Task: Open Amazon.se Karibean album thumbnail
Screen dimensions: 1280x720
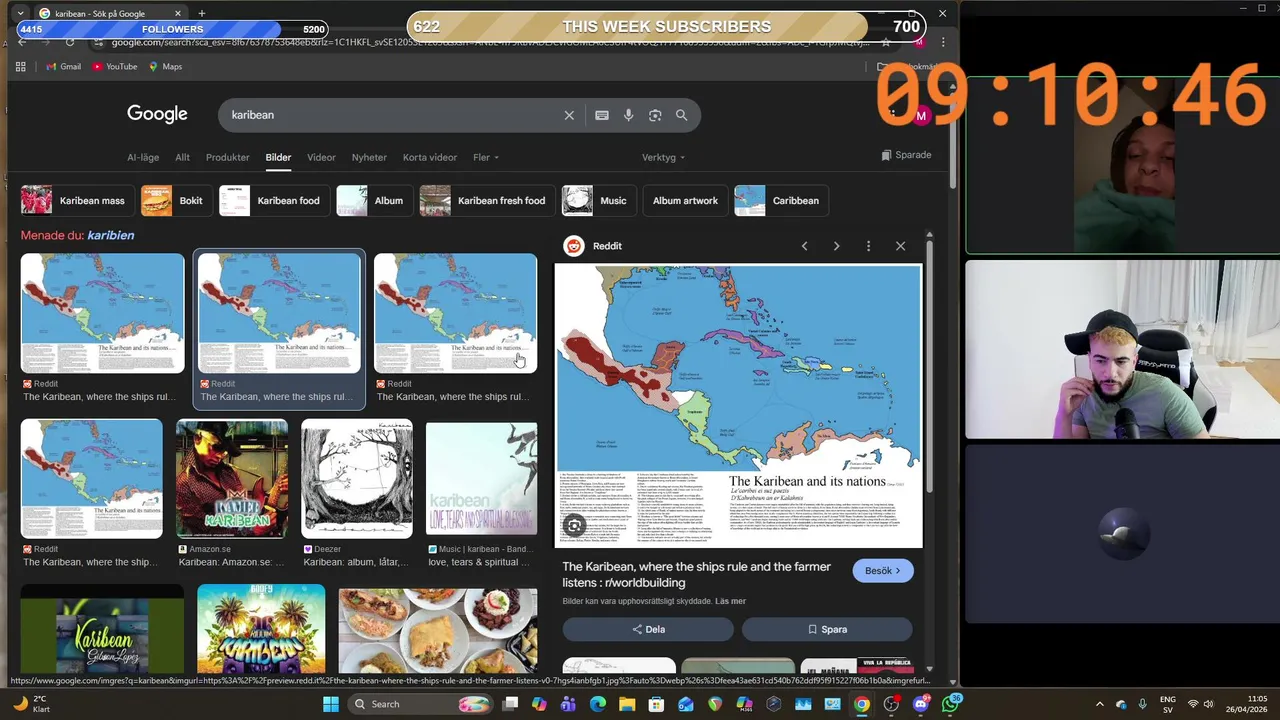Action: pos(232,479)
